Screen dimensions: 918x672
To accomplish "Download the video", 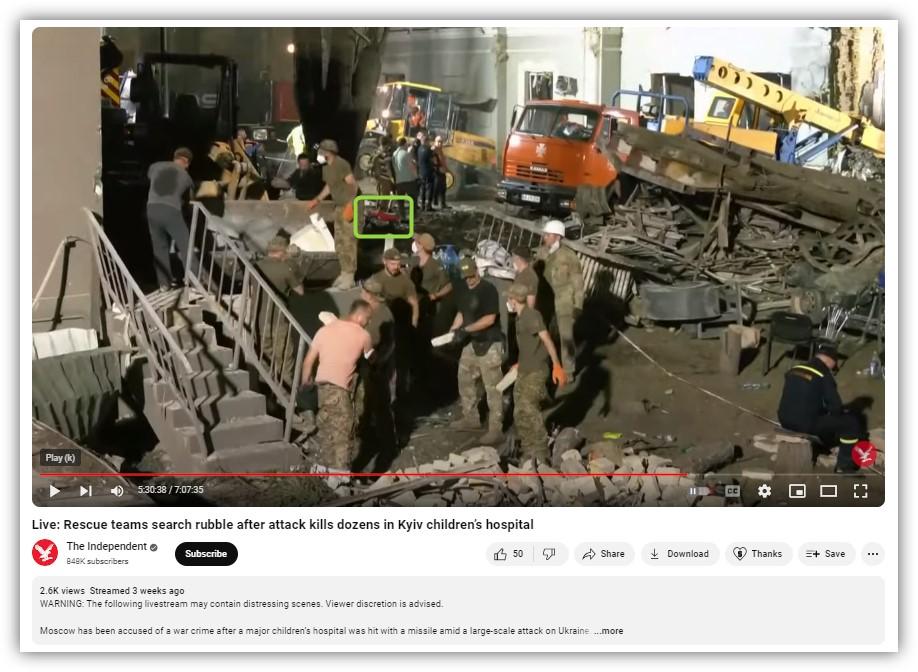I will coord(679,554).
